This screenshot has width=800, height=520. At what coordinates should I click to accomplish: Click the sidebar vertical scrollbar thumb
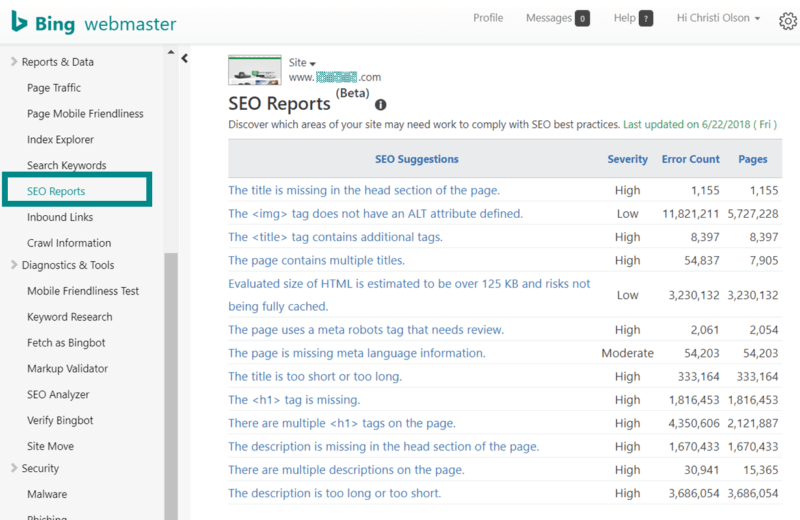tap(171, 386)
